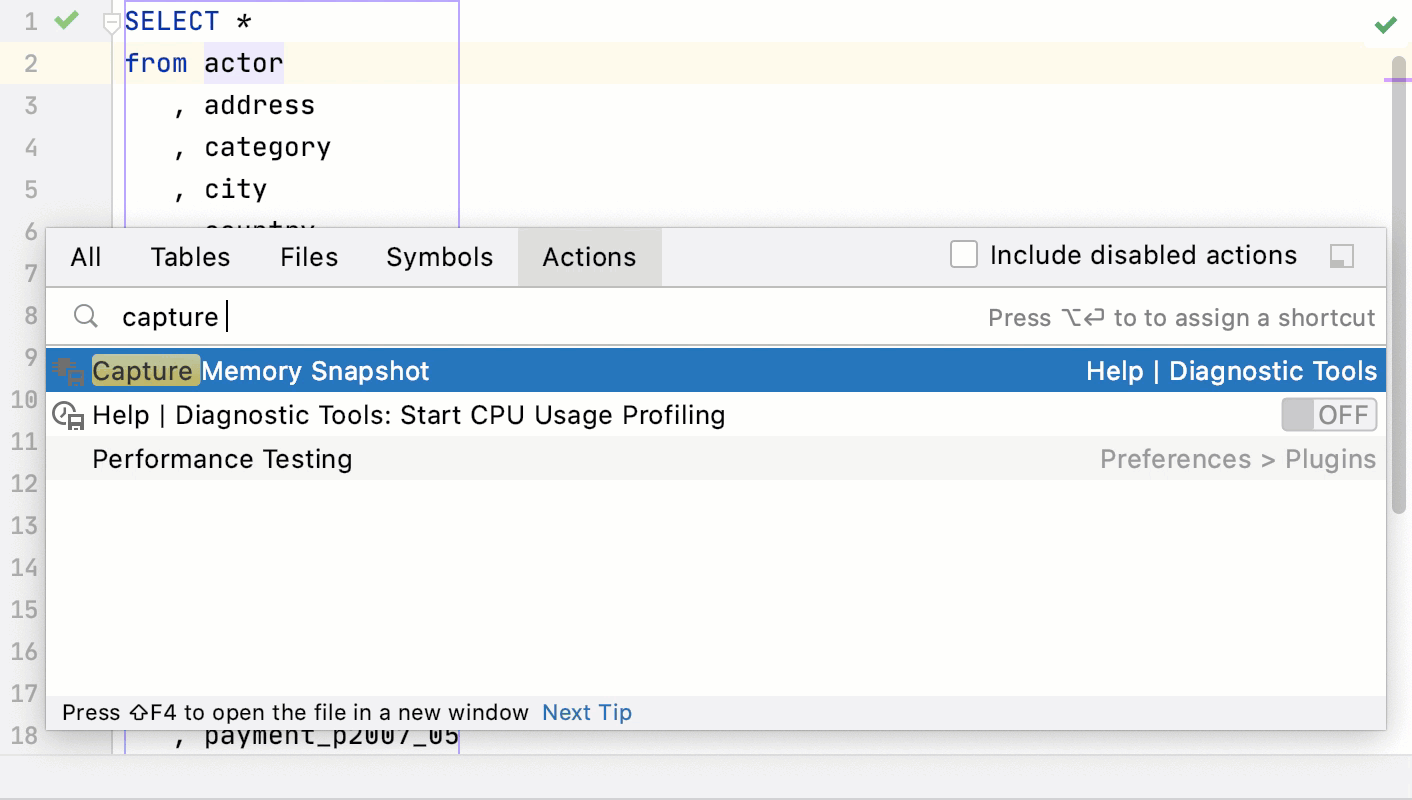
Task: Turn on the CPU Usage Profiling OFF toggle
Action: [x=1329, y=414]
